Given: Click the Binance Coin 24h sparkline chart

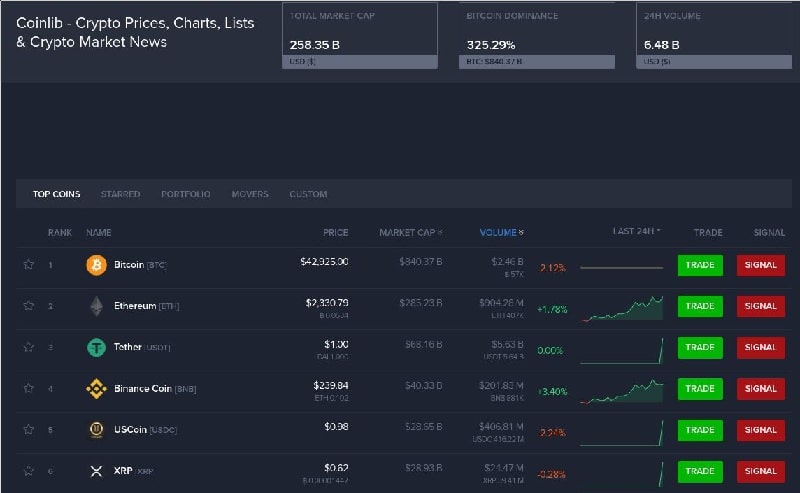Looking at the screenshot, I should click(621, 391).
